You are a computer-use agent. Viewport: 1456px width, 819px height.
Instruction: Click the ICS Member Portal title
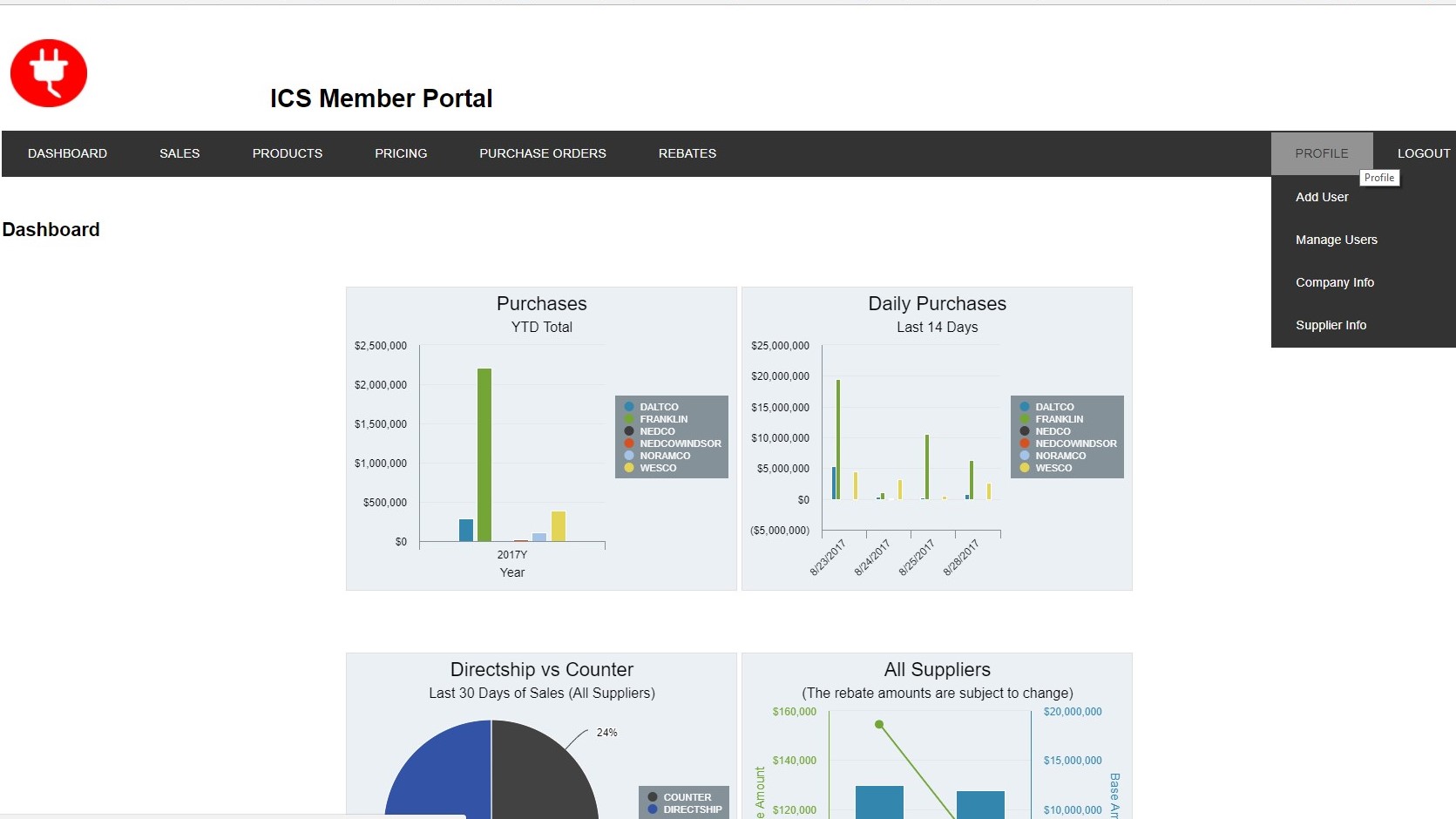tap(381, 98)
